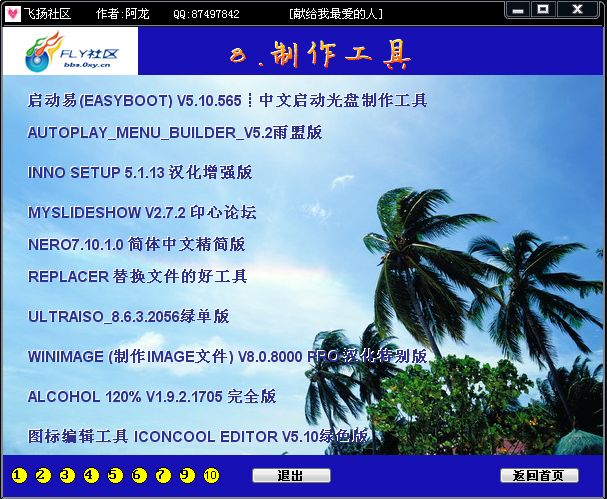Close the 飞扬社区 window
607x499 pixels.
(x=577, y=9)
